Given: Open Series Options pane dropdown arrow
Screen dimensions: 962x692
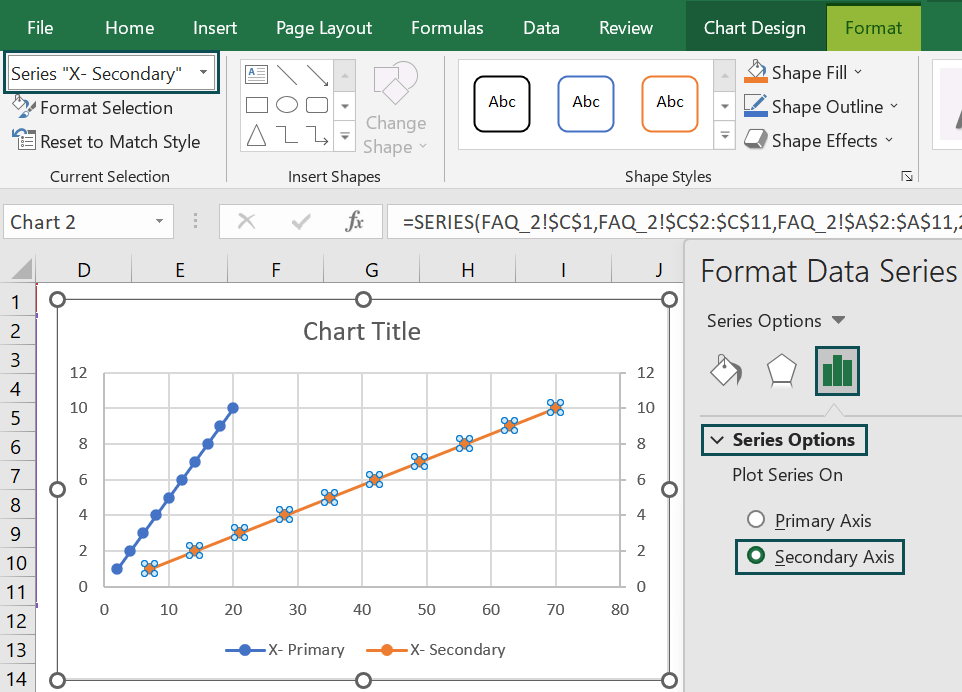Looking at the screenshot, I should (838, 320).
